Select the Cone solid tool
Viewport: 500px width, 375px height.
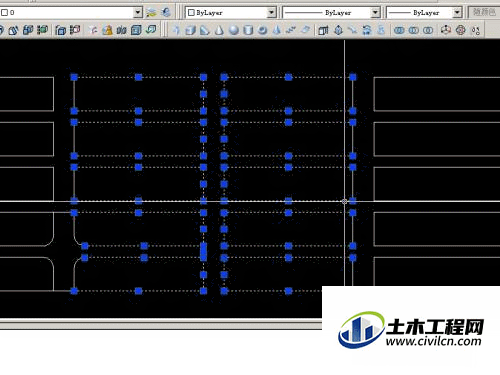coord(219,30)
